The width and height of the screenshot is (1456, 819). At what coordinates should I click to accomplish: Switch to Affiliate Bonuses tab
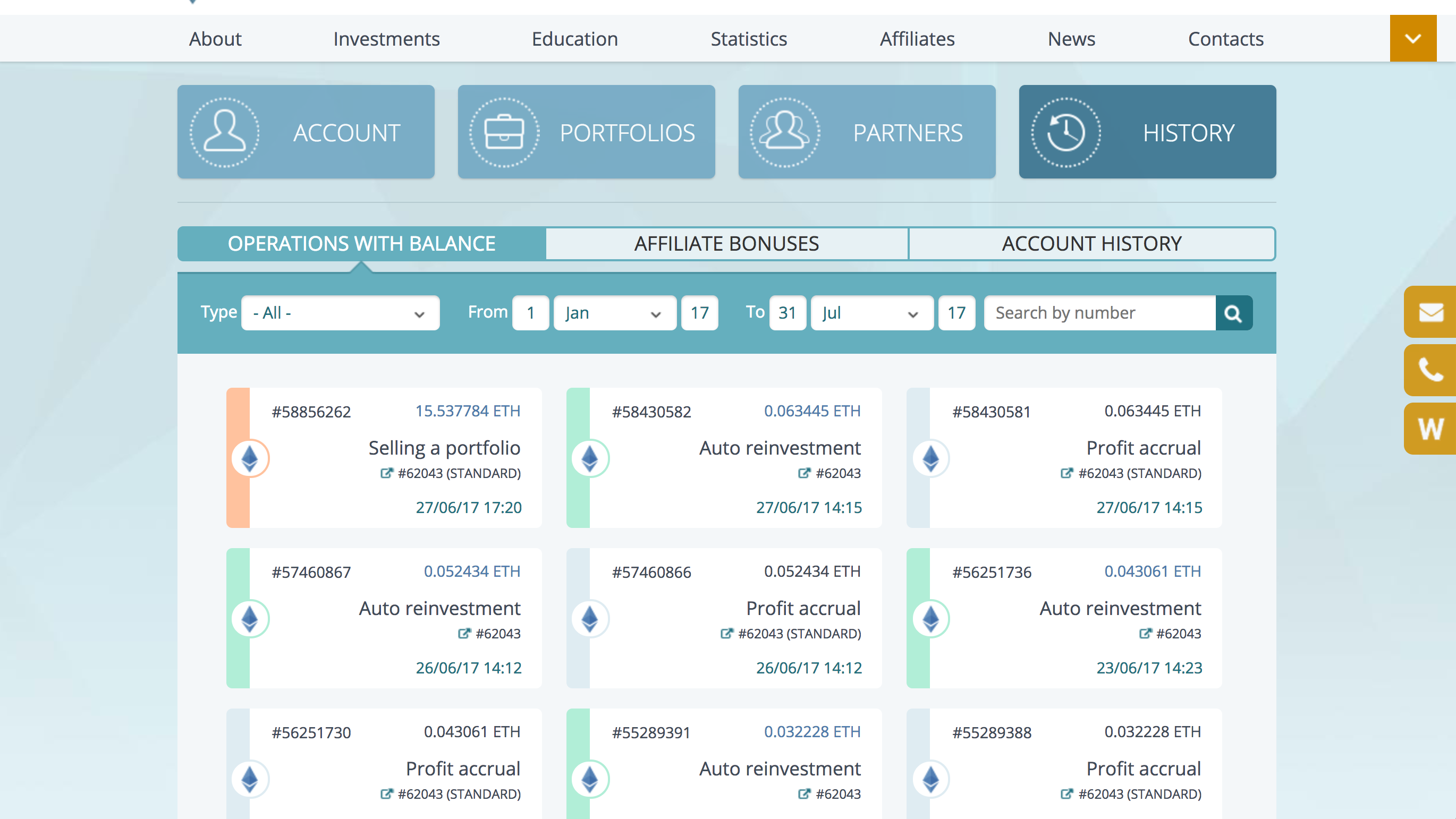pos(727,243)
